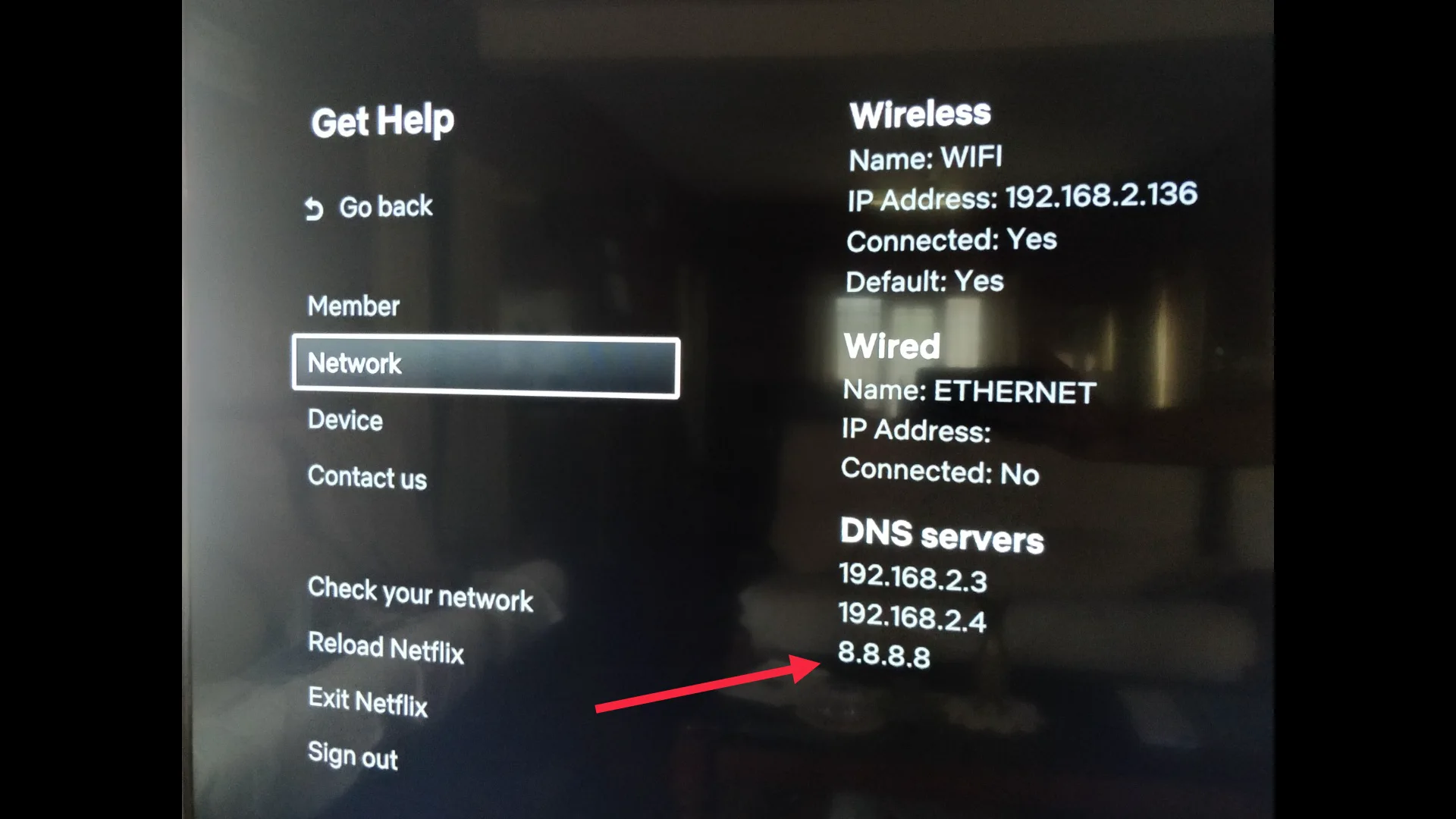
Task: Choose Exit Netflix
Action: pyautogui.click(x=368, y=701)
